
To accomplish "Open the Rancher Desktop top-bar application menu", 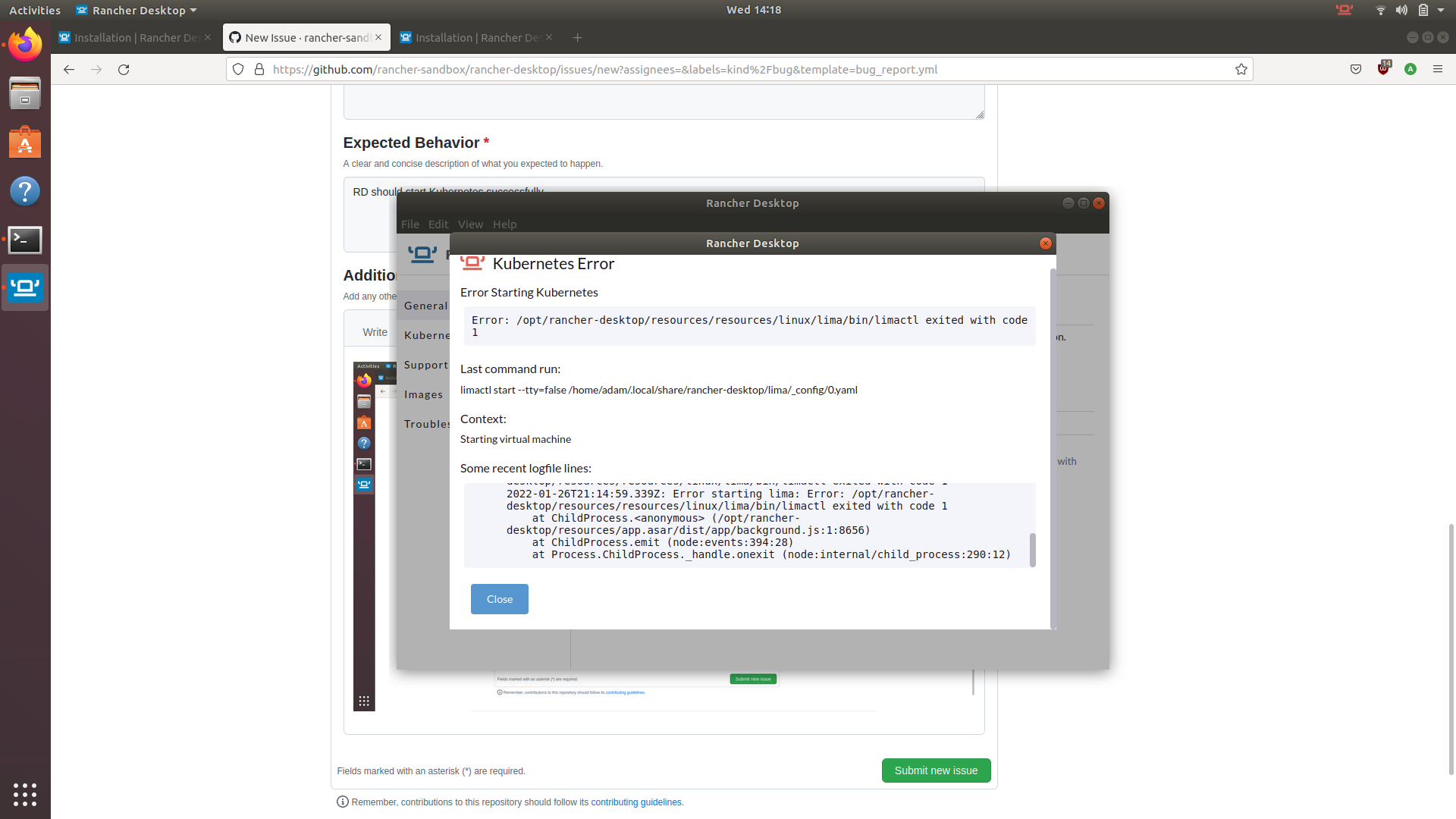I will pyautogui.click(x=135, y=10).
